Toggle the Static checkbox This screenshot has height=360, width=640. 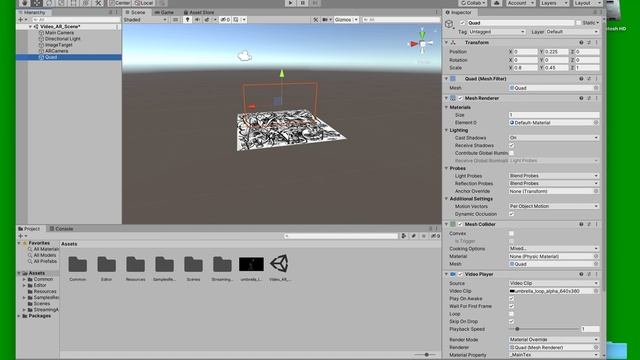pyautogui.click(x=578, y=23)
